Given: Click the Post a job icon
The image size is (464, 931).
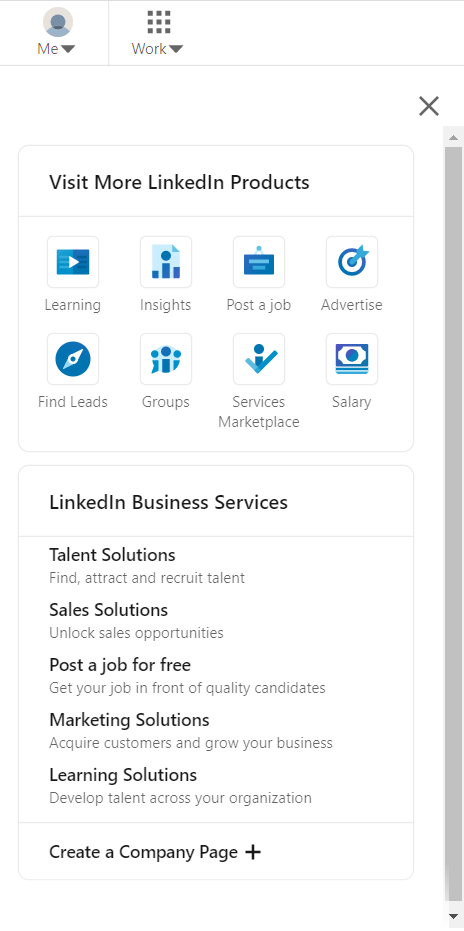Looking at the screenshot, I should pos(259,262).
